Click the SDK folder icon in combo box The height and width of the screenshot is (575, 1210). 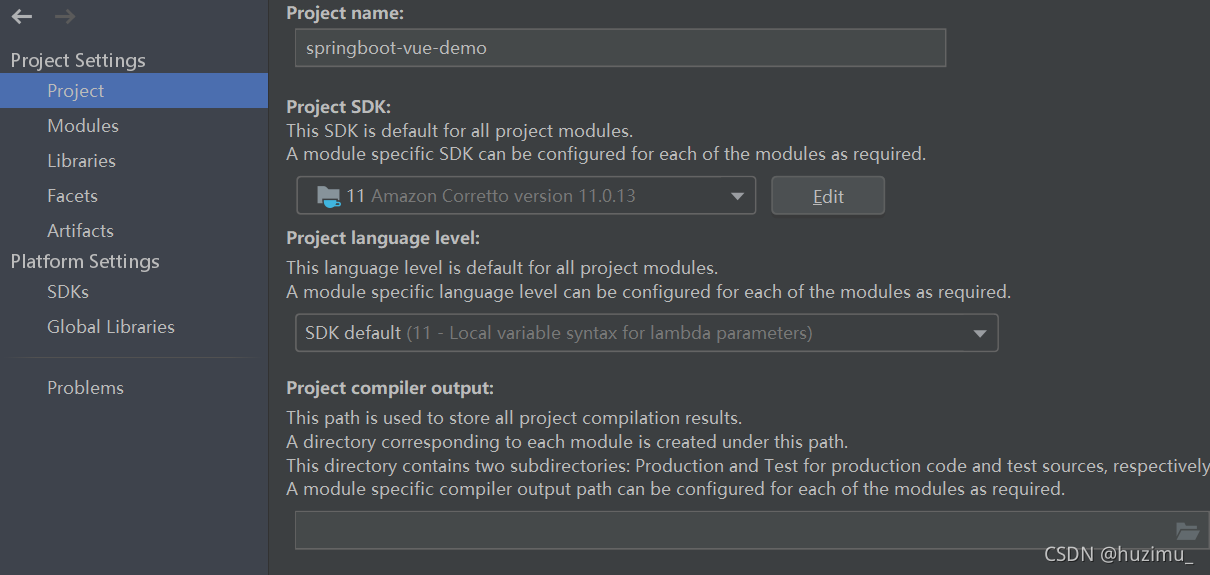click(x=329, y=196)
